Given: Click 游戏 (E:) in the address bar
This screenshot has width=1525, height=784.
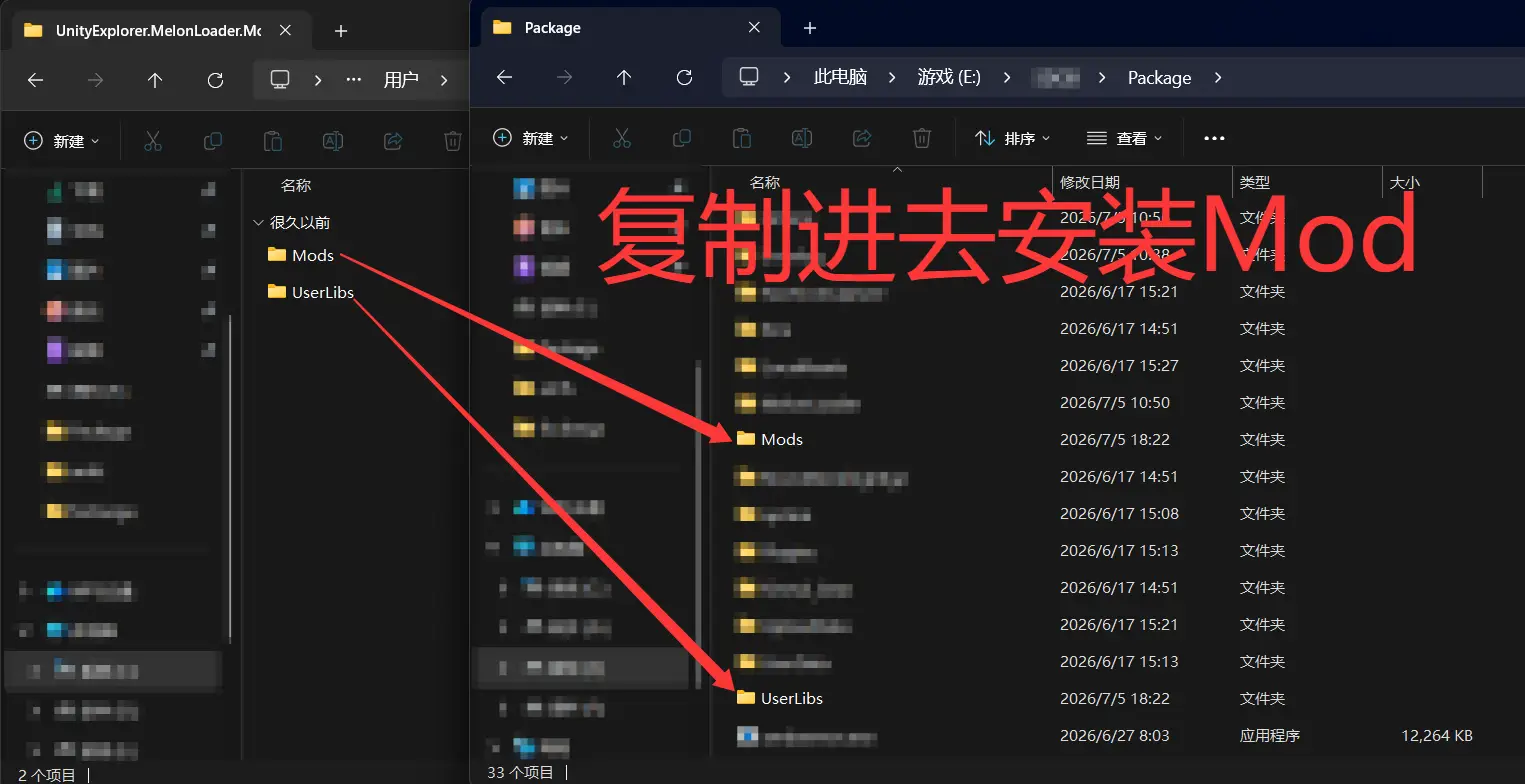Looking at the screenshot, I should pyautogui.click(x=949, y=77).
